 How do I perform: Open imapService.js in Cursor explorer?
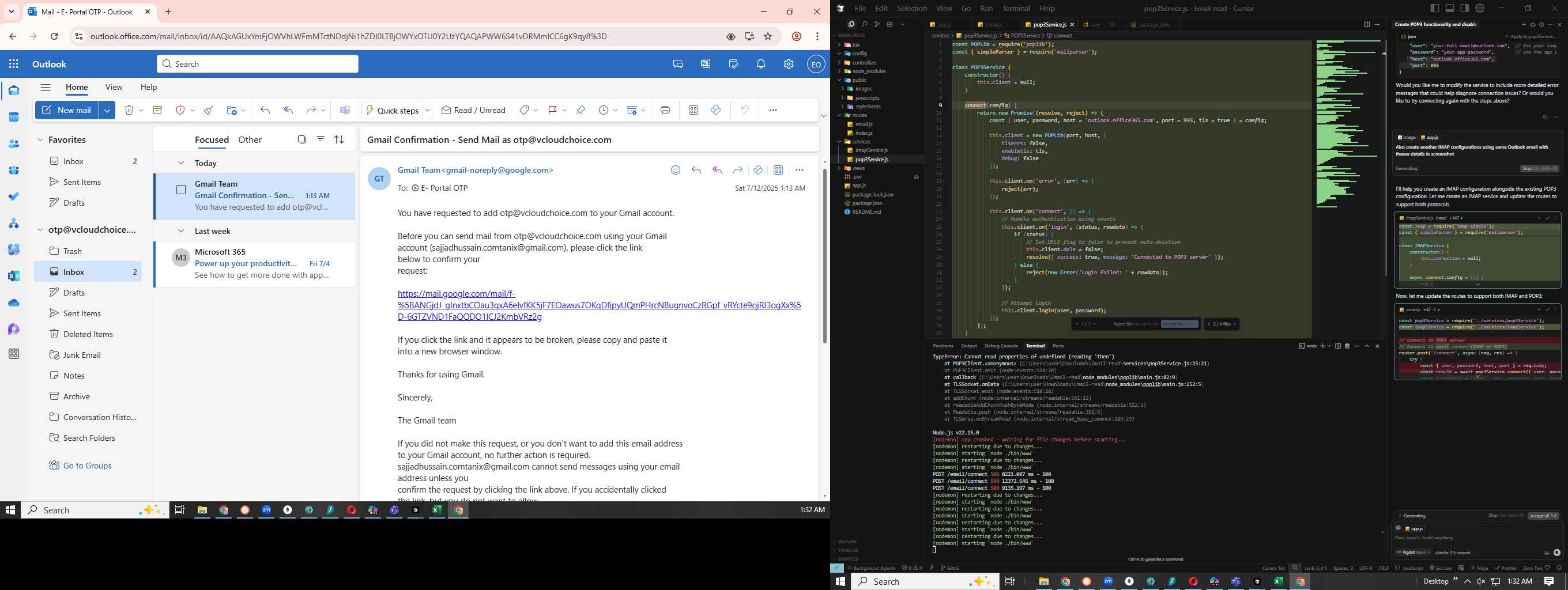coord(871,150)
